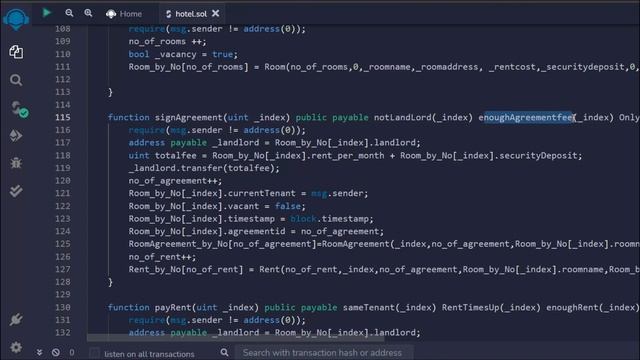Focus the transaction hash search field

324,353
